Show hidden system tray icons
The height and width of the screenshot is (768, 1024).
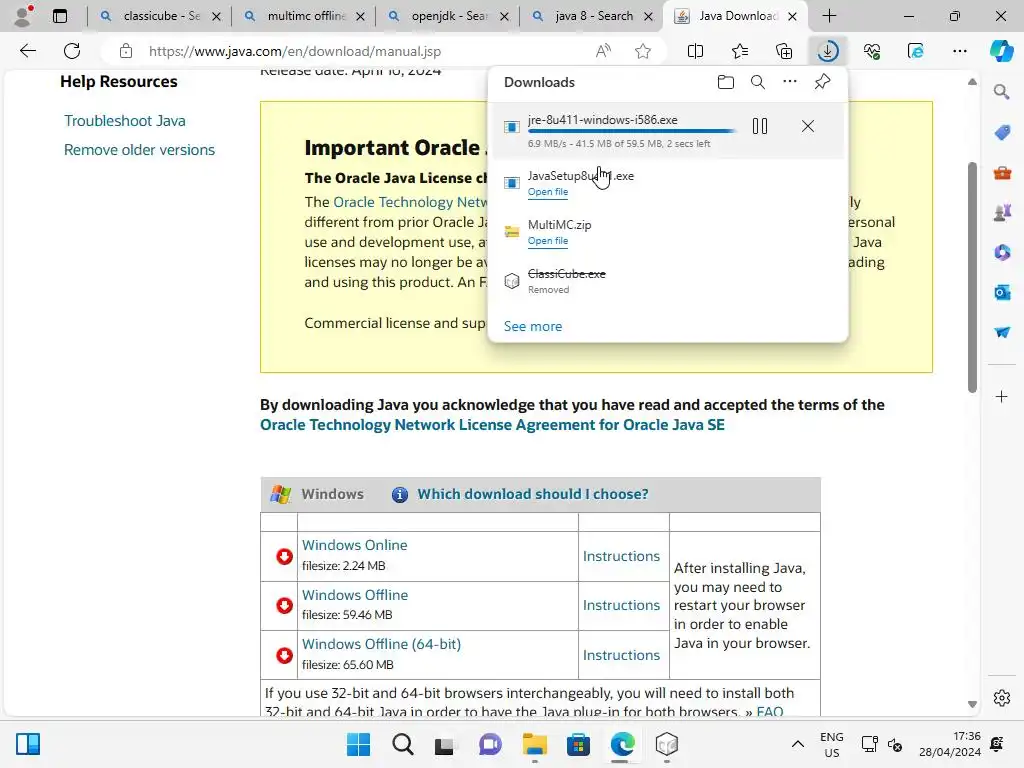(797, 744)
